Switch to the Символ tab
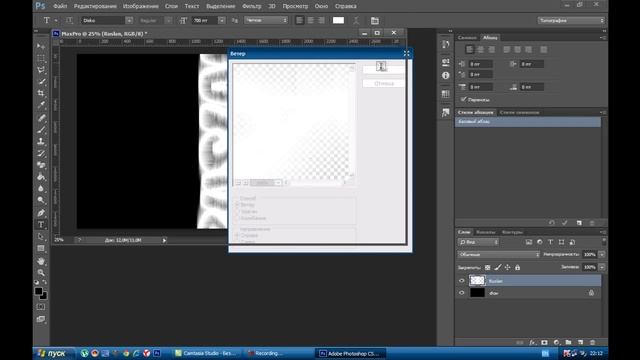Viewport: 640px width, 360px height. (x=467, y=38)
